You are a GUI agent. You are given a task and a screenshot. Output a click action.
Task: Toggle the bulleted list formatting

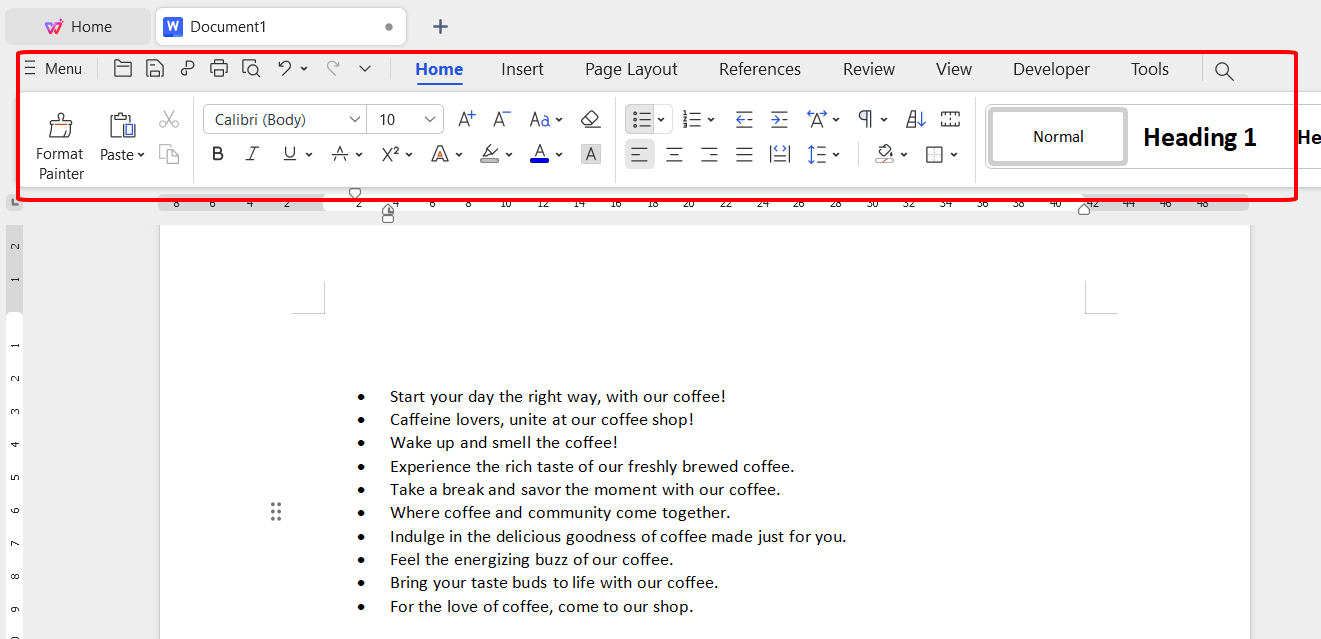point(641,118)
